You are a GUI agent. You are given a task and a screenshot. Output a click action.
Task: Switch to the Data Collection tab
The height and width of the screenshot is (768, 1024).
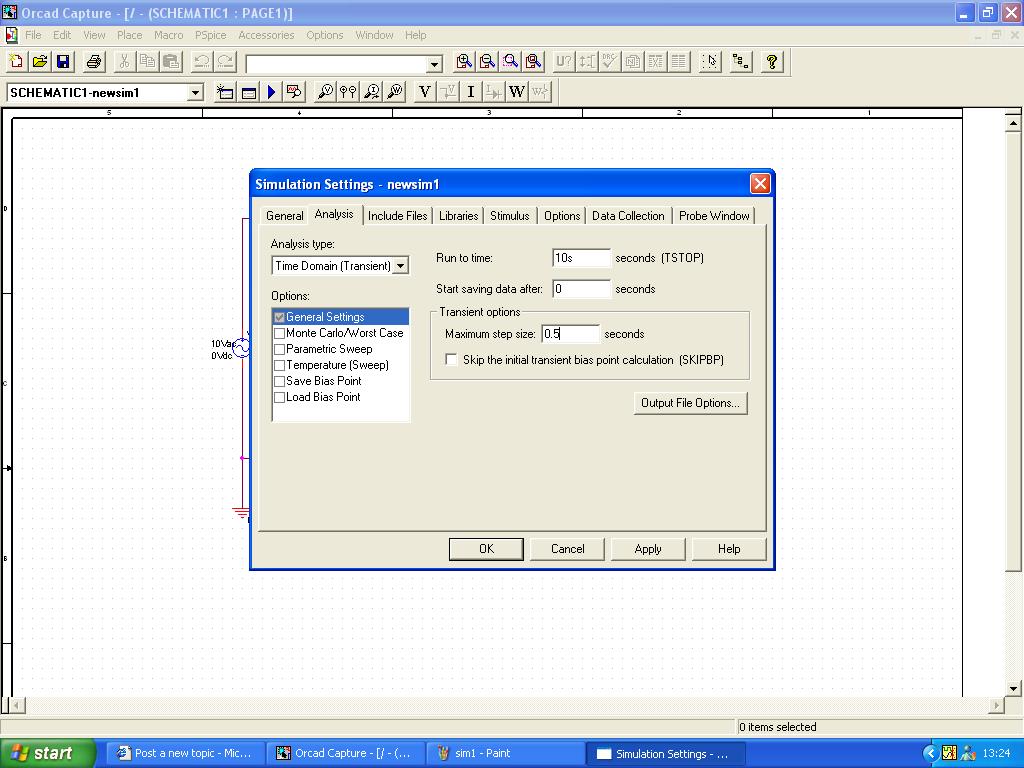[628, 216]
